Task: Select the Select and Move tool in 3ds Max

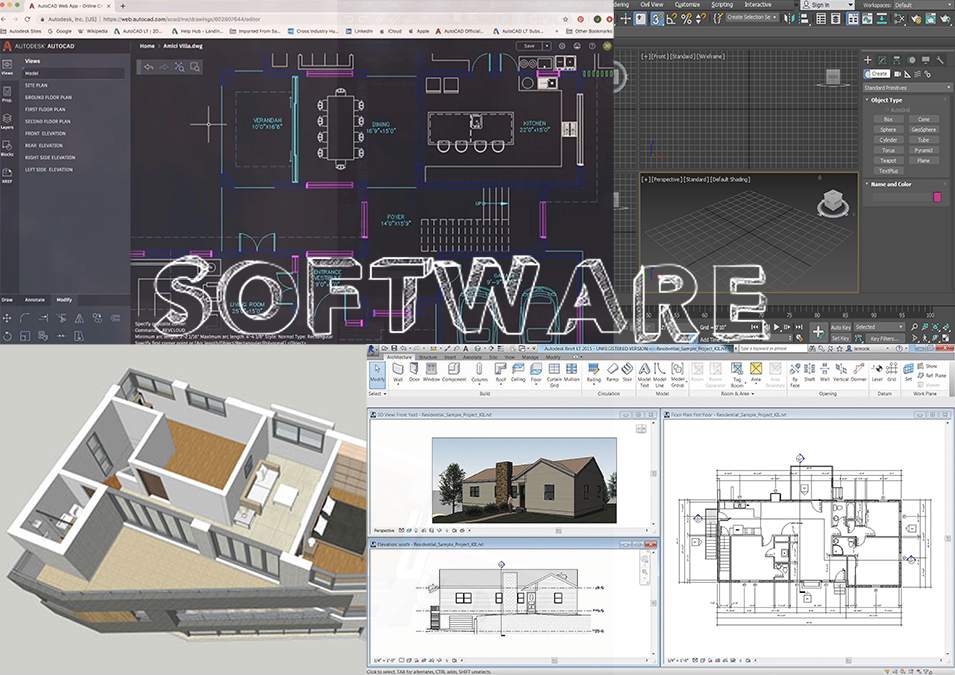Action: pos(625,16)
